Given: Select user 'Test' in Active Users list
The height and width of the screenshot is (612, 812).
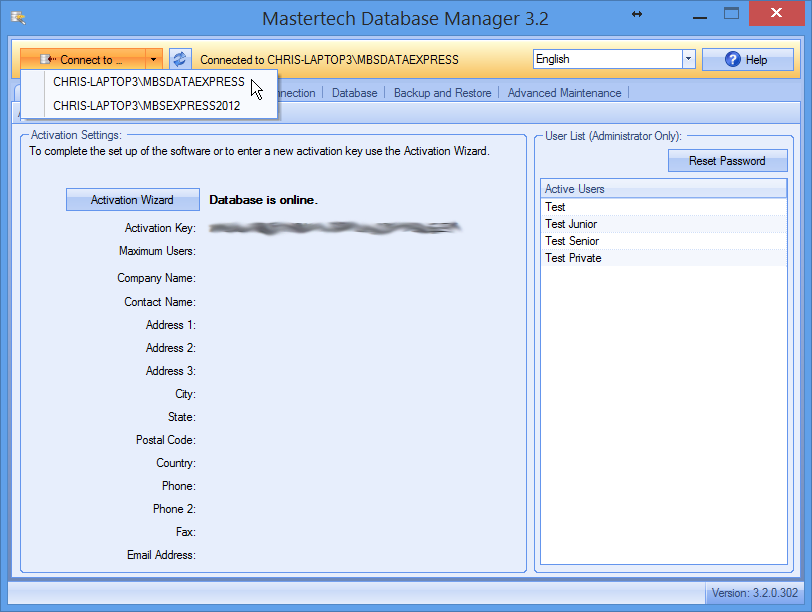Looking at the screenshot, I should 663,207.
